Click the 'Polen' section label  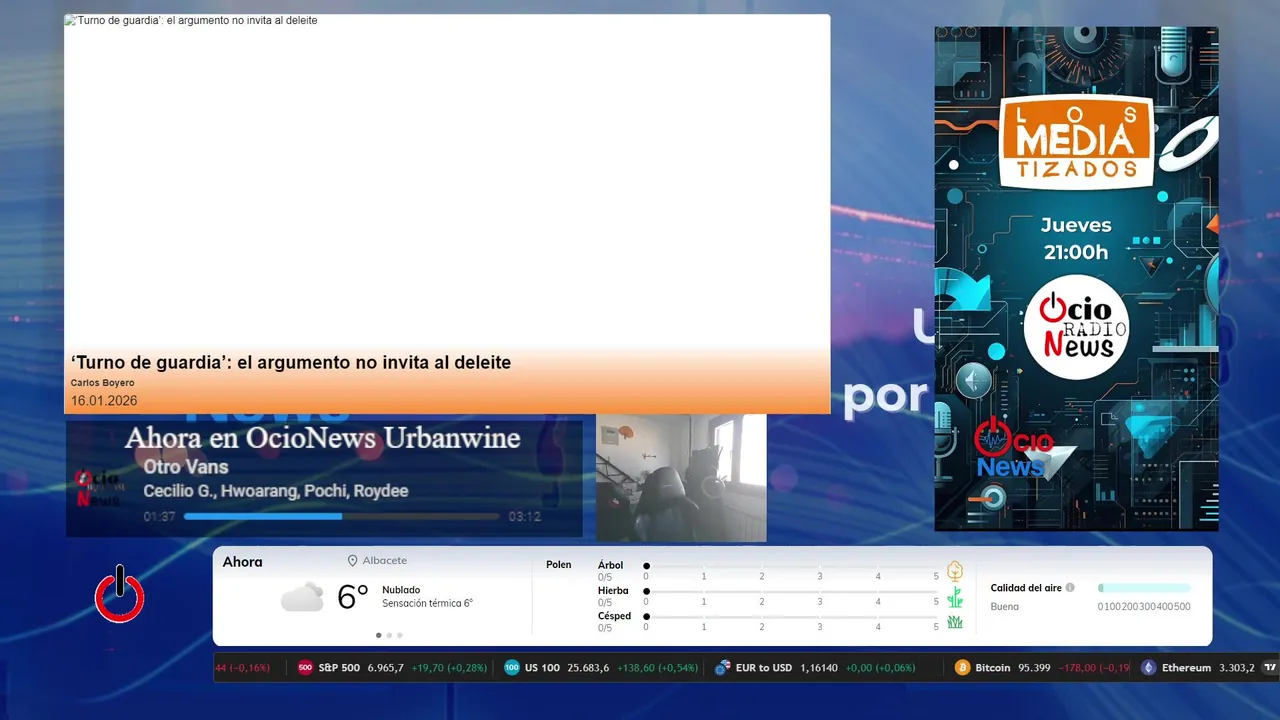click(559, 565)
